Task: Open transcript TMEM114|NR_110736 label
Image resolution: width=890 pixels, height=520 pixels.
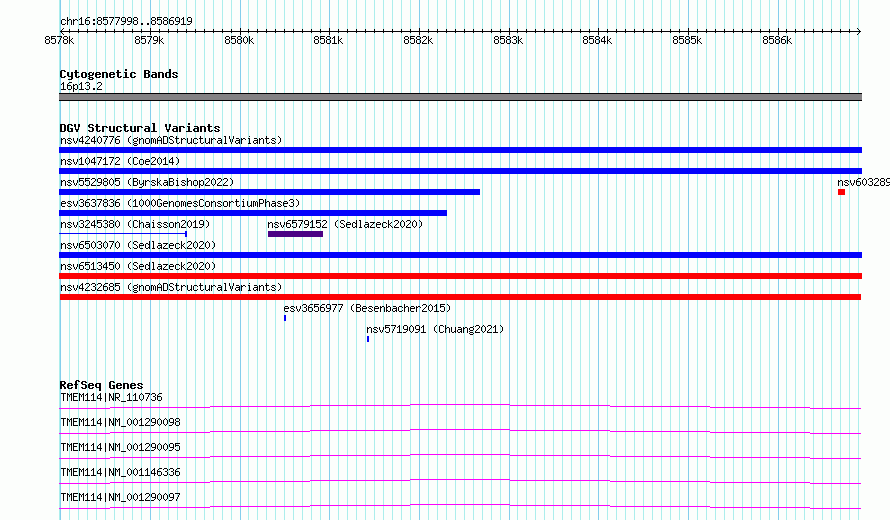Action: [x=111, y=397]
